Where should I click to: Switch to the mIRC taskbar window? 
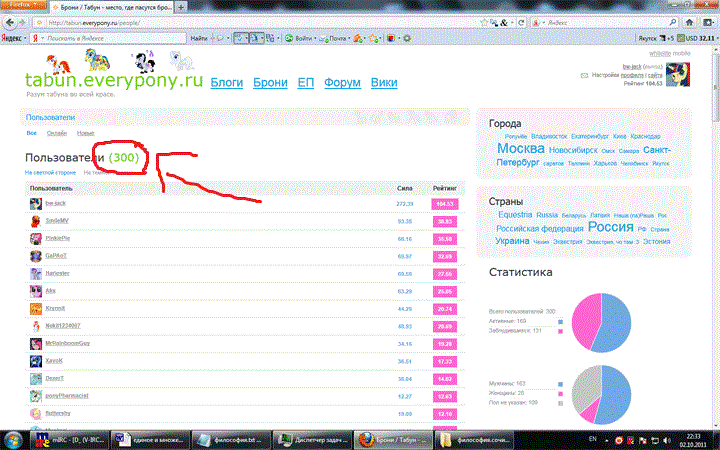[x=71, y=440]
